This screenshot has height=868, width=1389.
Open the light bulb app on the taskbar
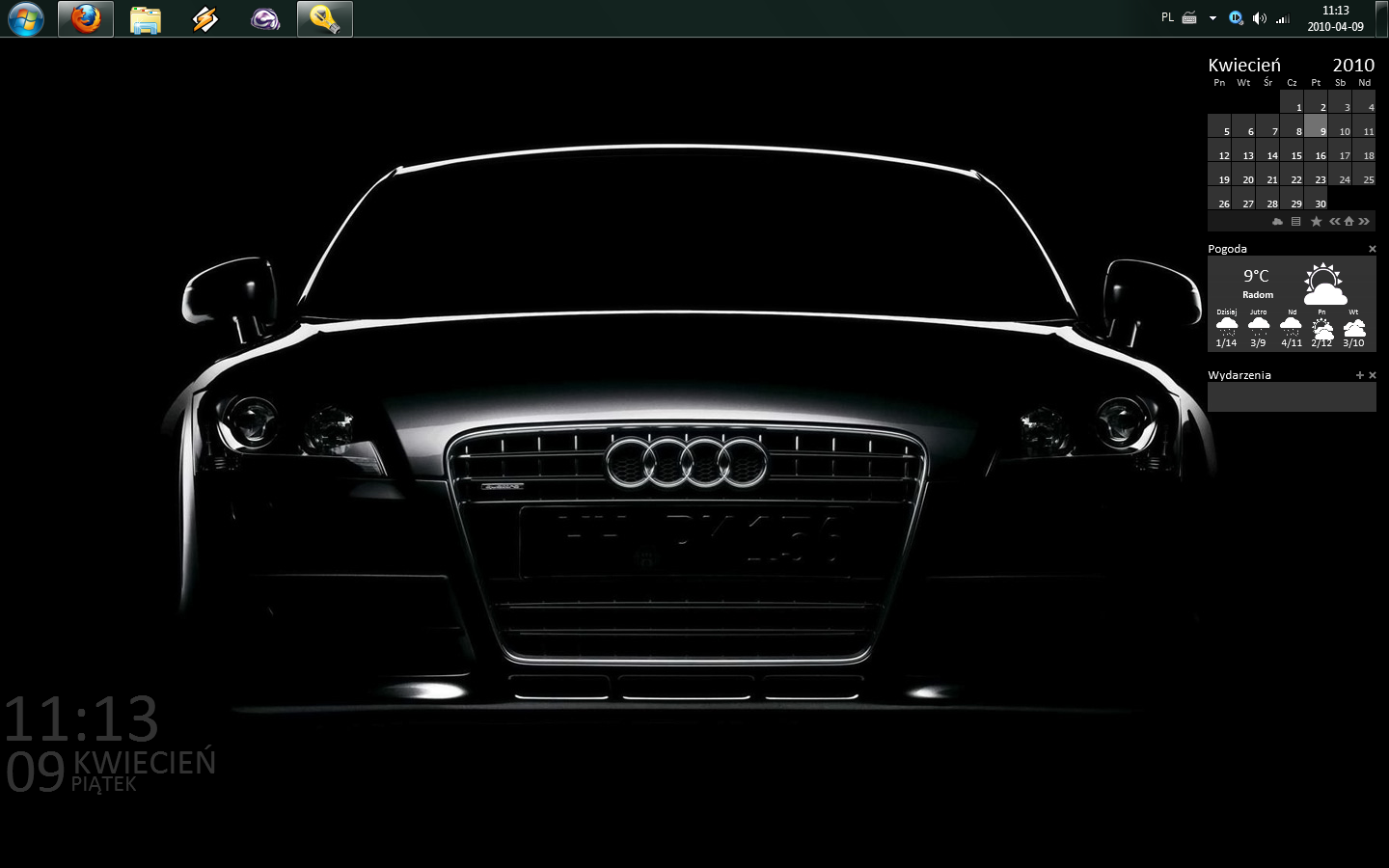(x=325, y=19)
